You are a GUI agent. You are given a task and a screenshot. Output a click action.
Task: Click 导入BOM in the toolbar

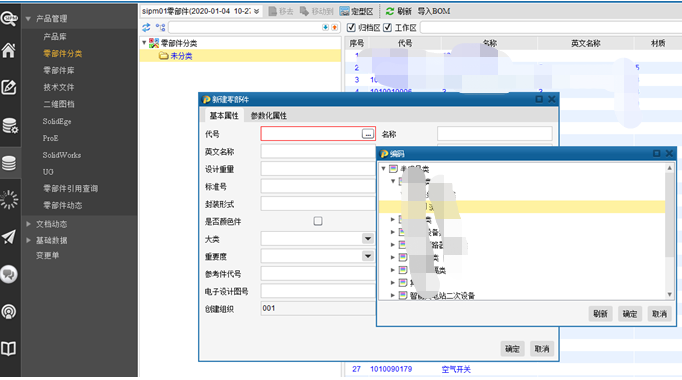434,11
